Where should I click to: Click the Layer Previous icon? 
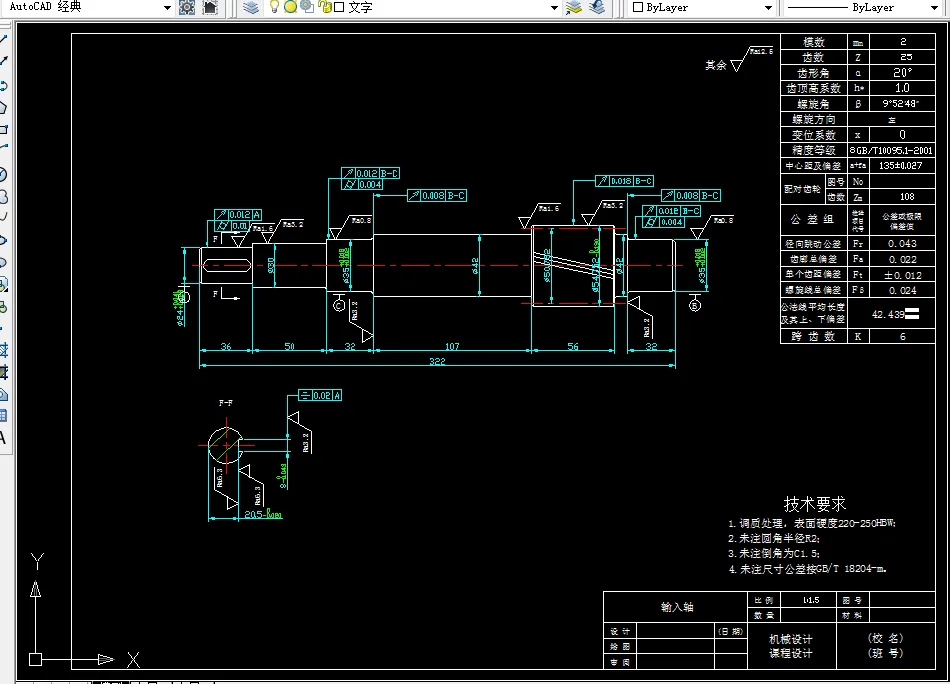[597, 7]
